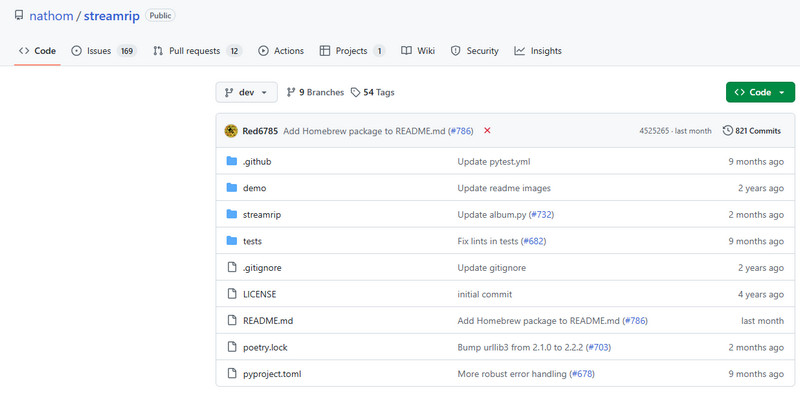View the 54 Tags link
Screen dimensions: 800x394
(372, 92)
